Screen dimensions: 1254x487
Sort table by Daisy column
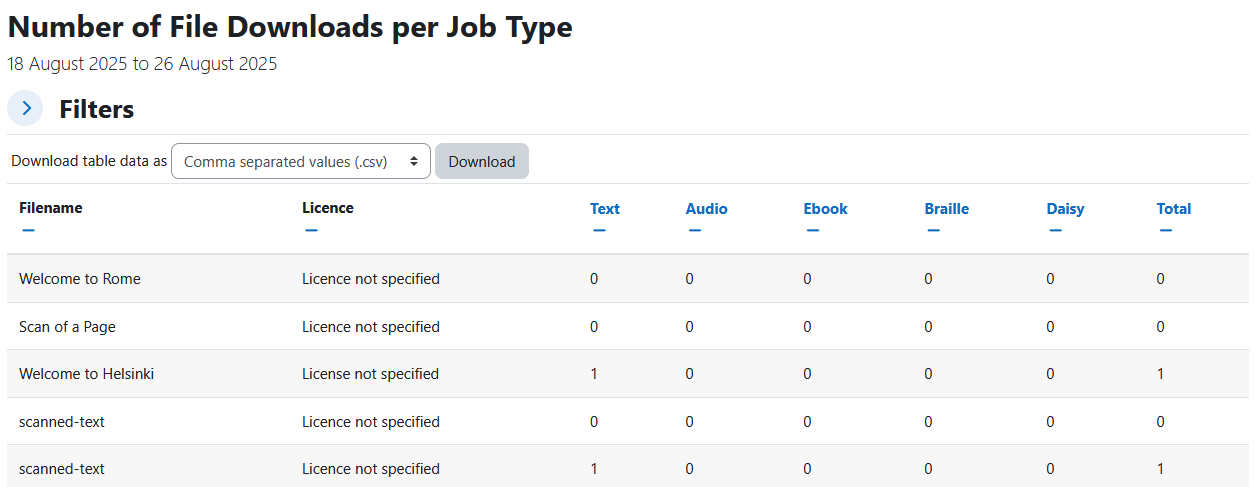tap(1065, 209)
